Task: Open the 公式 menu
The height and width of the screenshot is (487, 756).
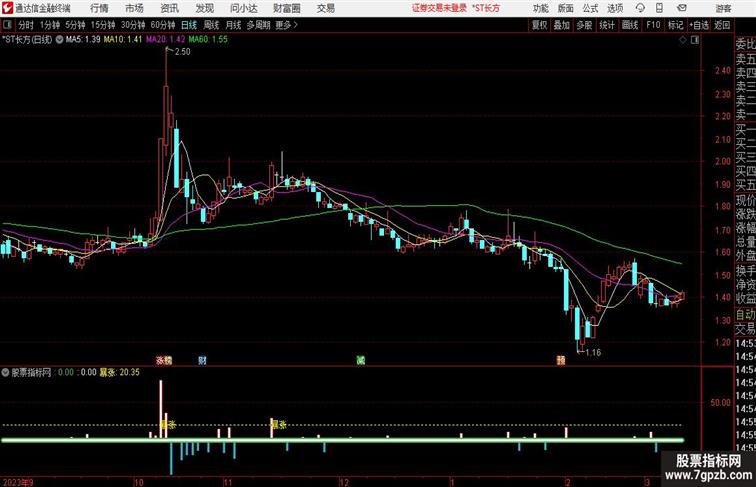Action: click(x=590, y=8)
